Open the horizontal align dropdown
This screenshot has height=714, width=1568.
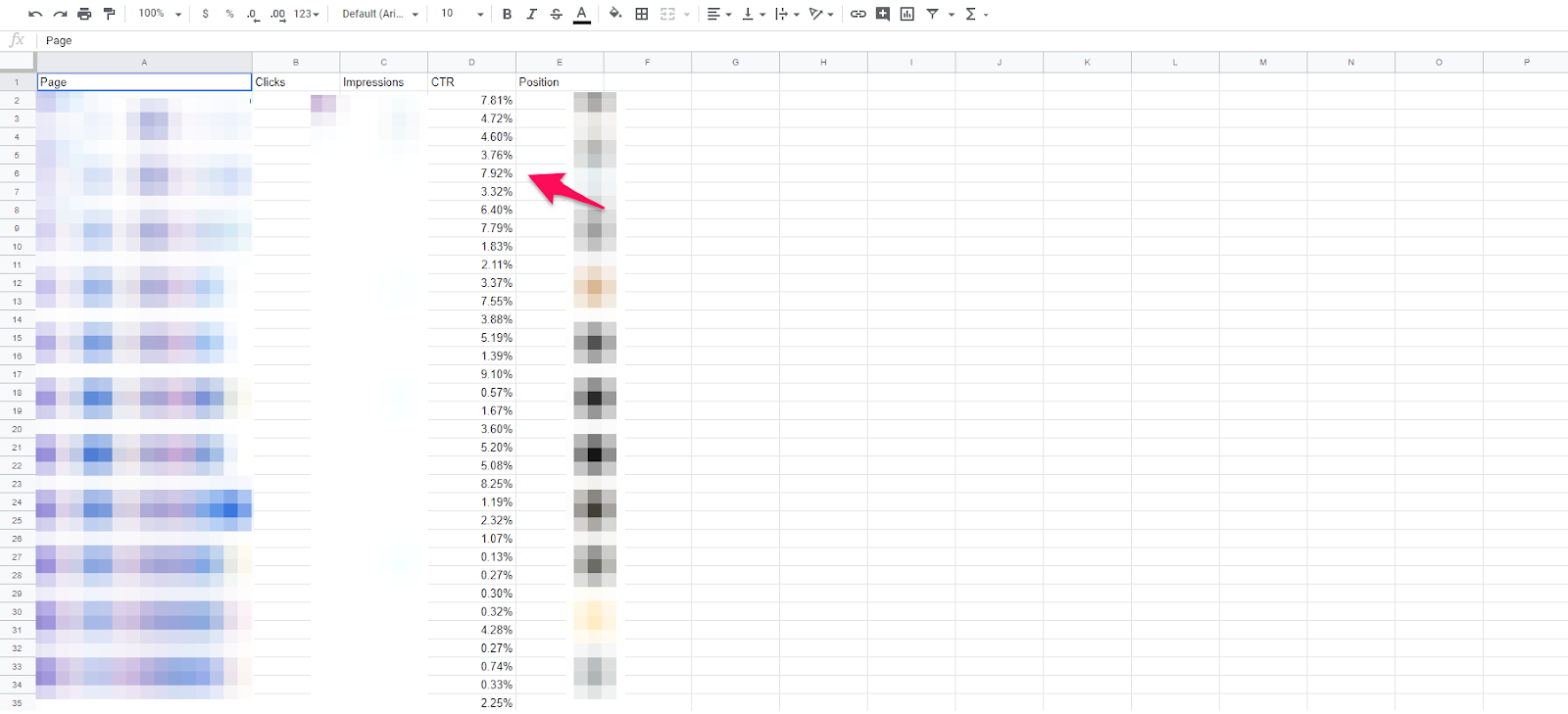(719, 14)
